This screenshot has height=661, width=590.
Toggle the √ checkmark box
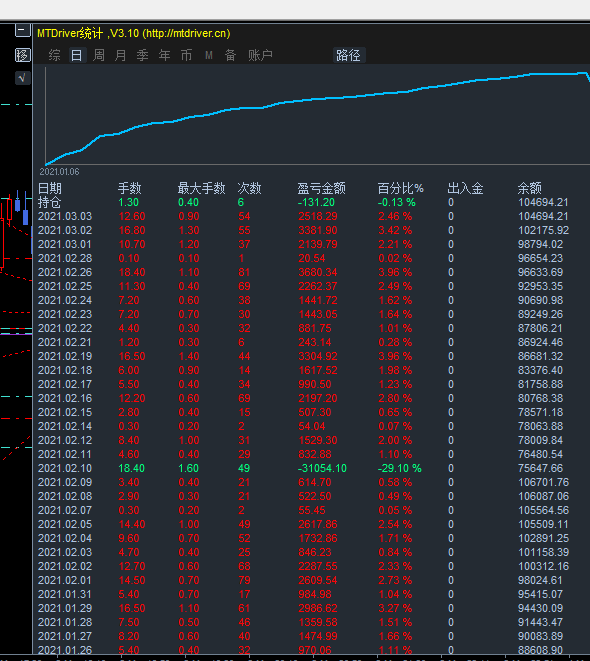coord(23,78)
